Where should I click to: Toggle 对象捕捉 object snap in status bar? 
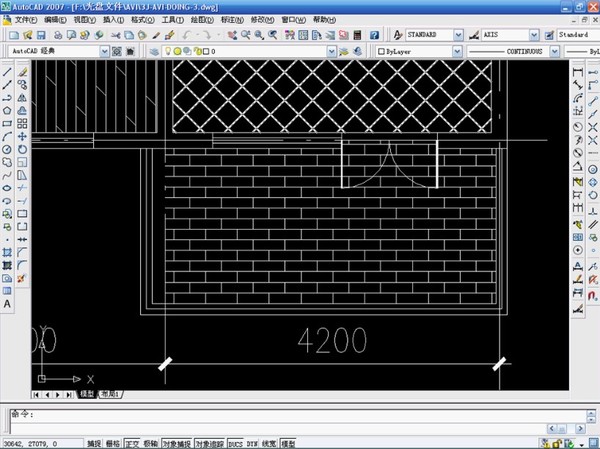click(x=176, y=444)
